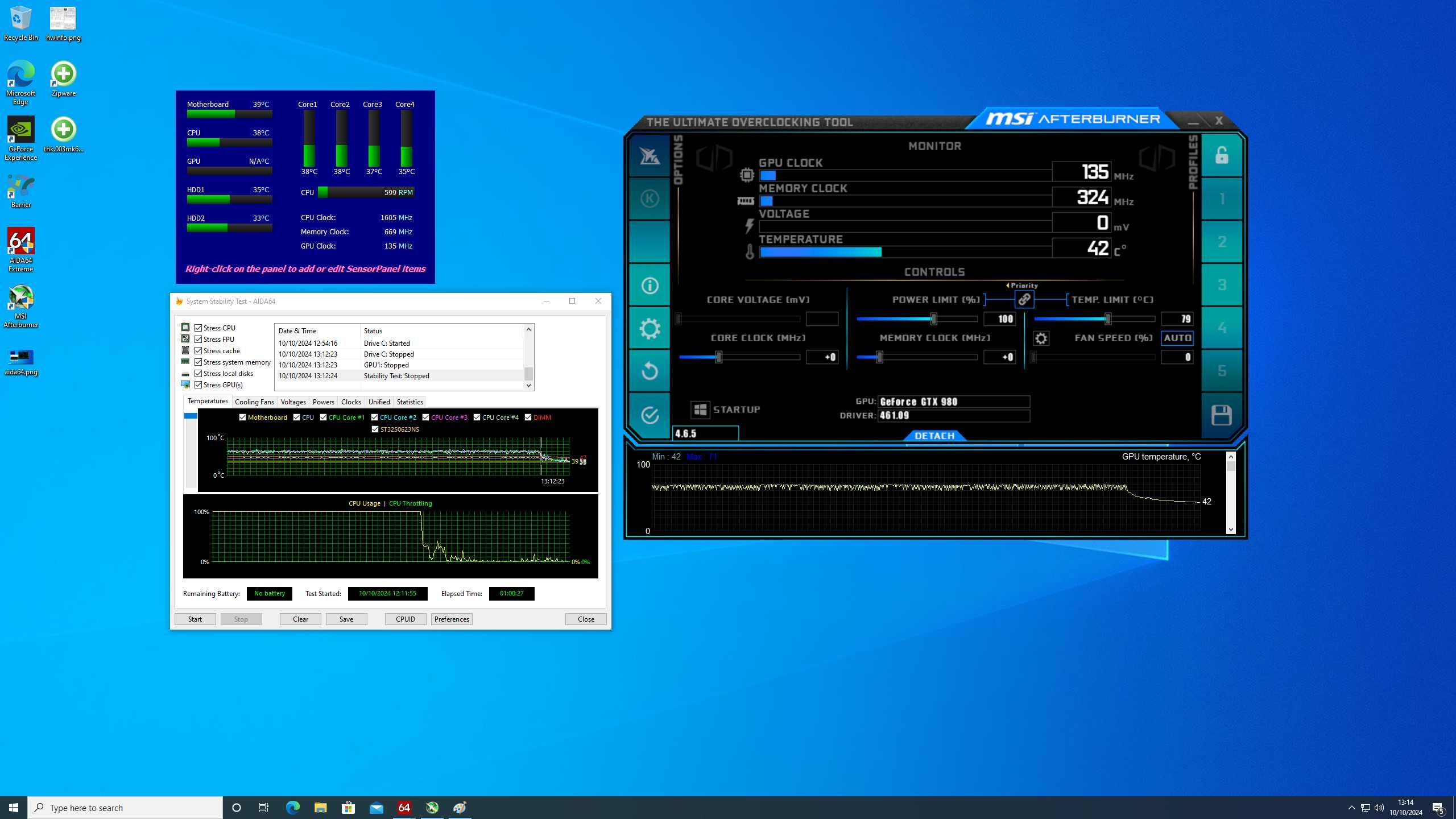Image resolution: width=1456 pixels, height=819 pixels.
Task: Open Preferences in stability test
Action: 452,619
